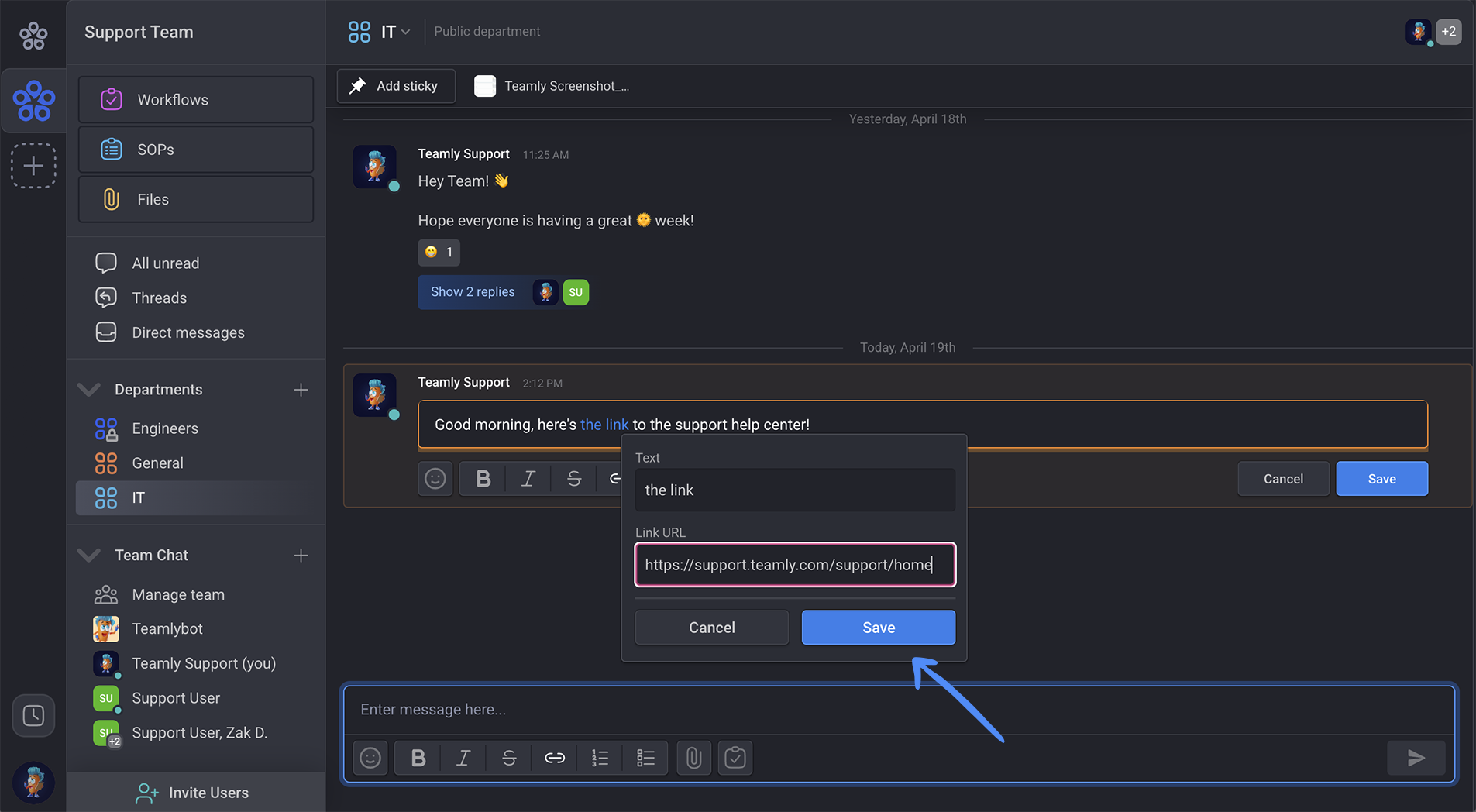Open the Teamly logo home icon
The height and width of the screenshot is (812, 1476).
coord(33,35)
